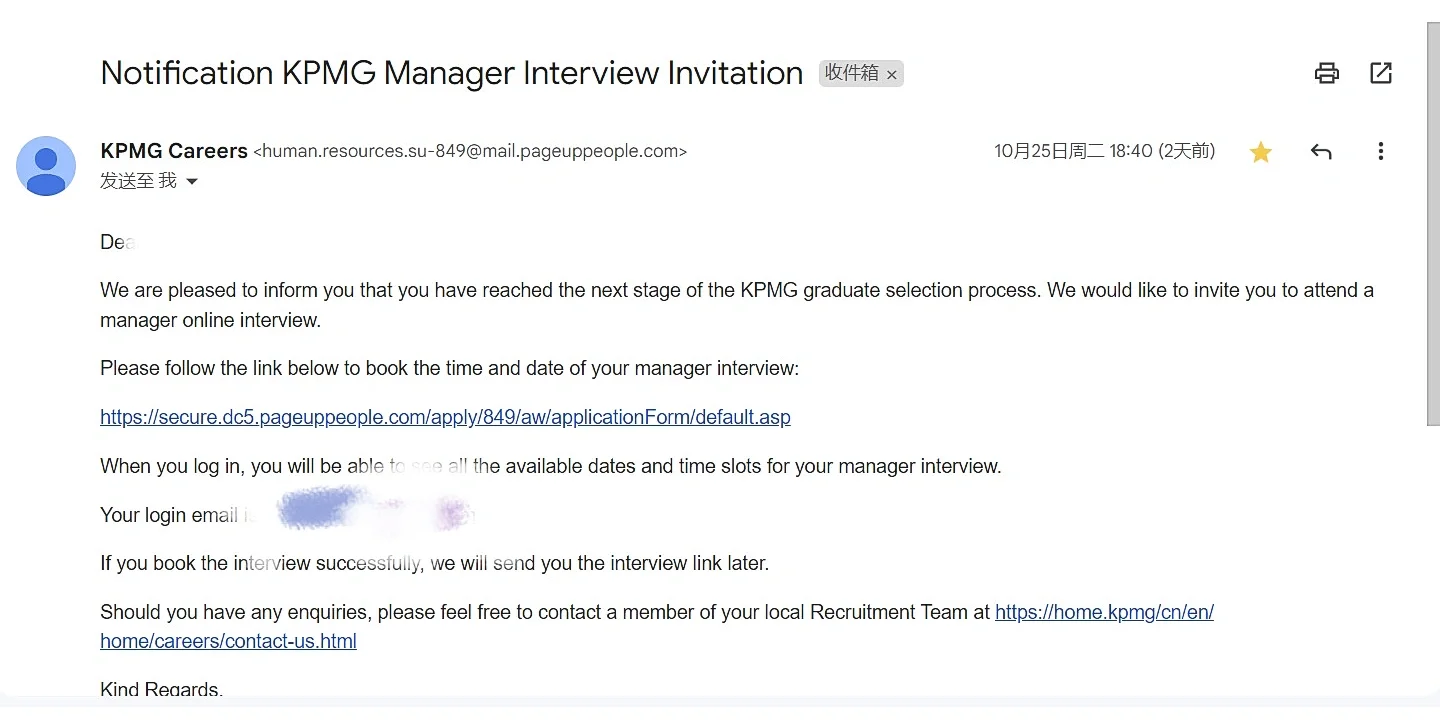Click the second line of contact-us.html link
The width and height of the screenshot is (1440, 720).
point(228,641)
